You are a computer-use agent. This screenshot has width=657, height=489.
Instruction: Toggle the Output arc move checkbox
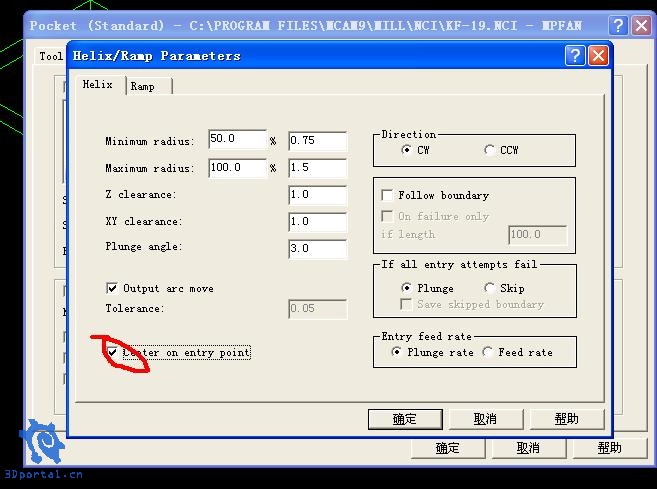pos(112,288)
